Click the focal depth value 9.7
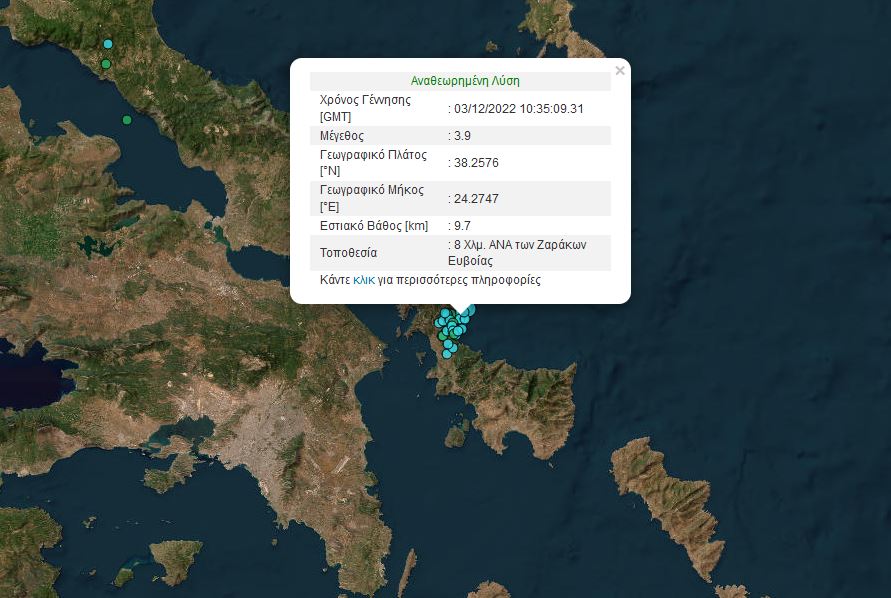The image size is (891, 598). [x=462, y=226]
